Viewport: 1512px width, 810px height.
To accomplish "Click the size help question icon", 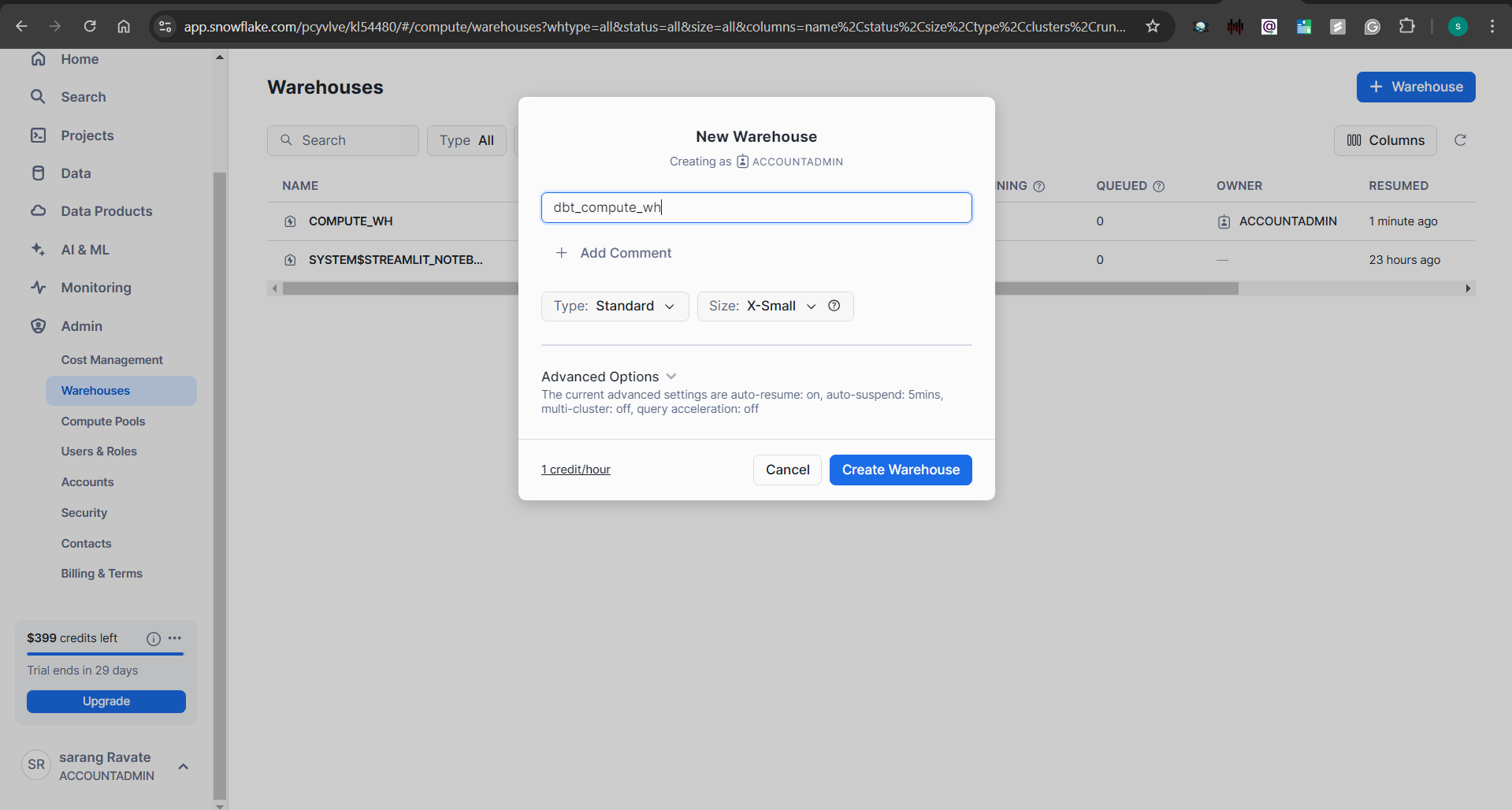I will pyautogui.click(x=834, y=306).
